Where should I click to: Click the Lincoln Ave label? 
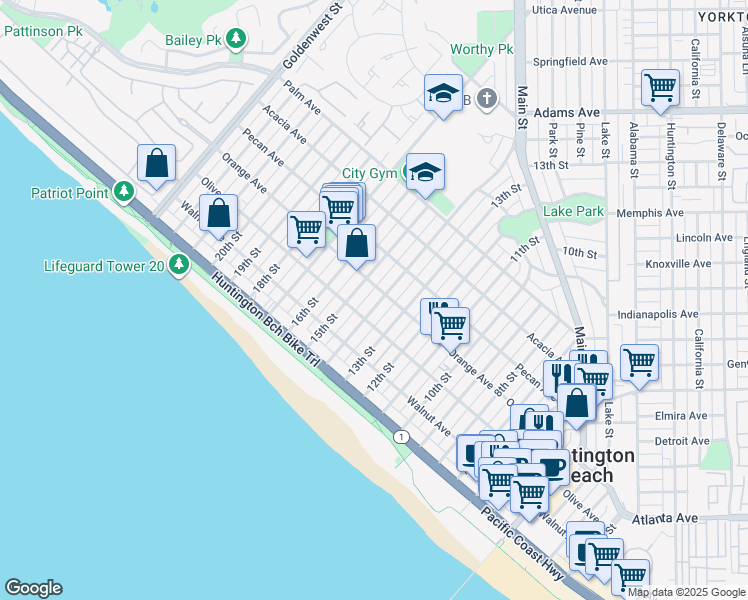coord(704,238)
